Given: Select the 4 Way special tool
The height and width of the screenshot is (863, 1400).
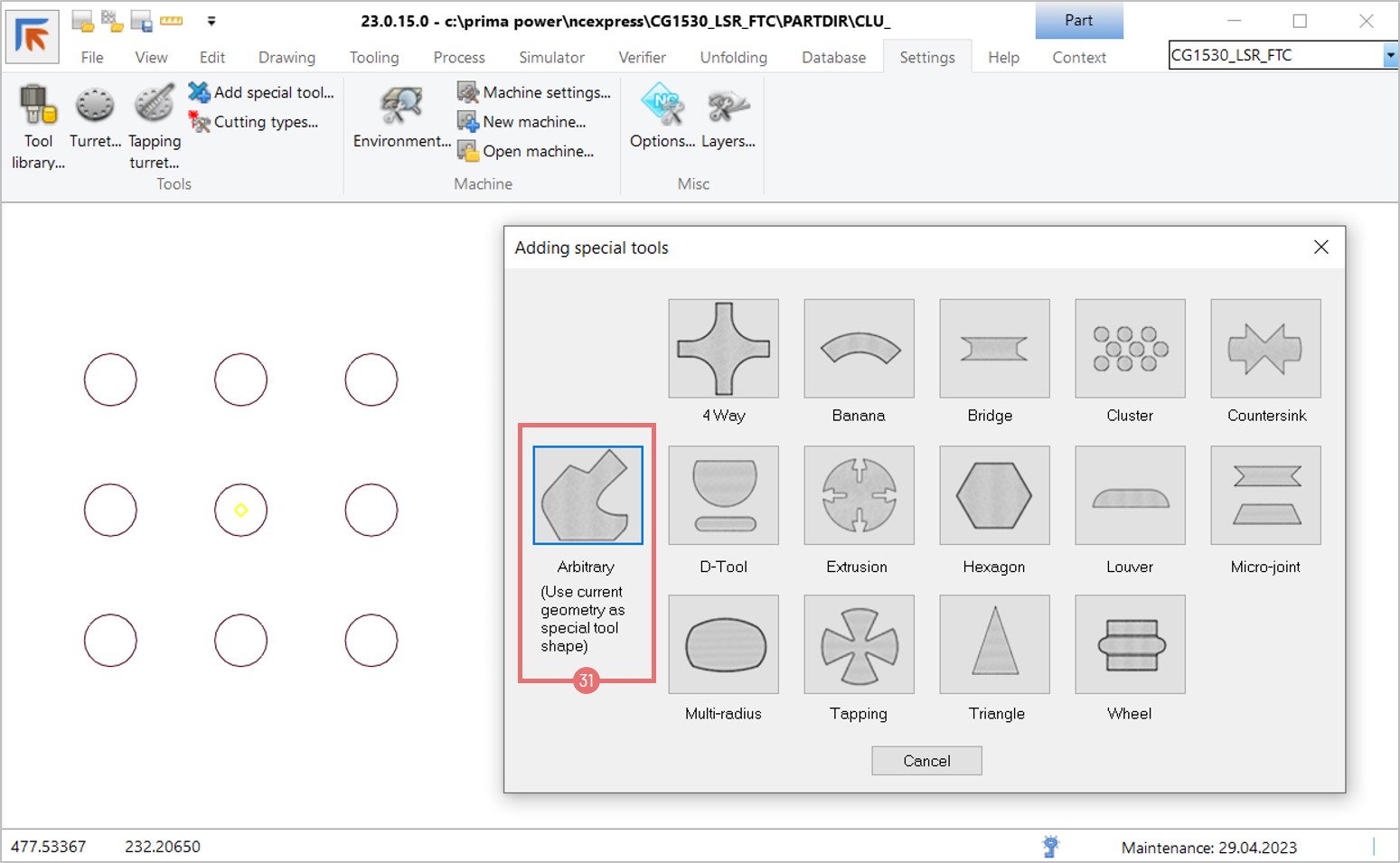Looking at the screenshot, I should (x=723, y=349).
